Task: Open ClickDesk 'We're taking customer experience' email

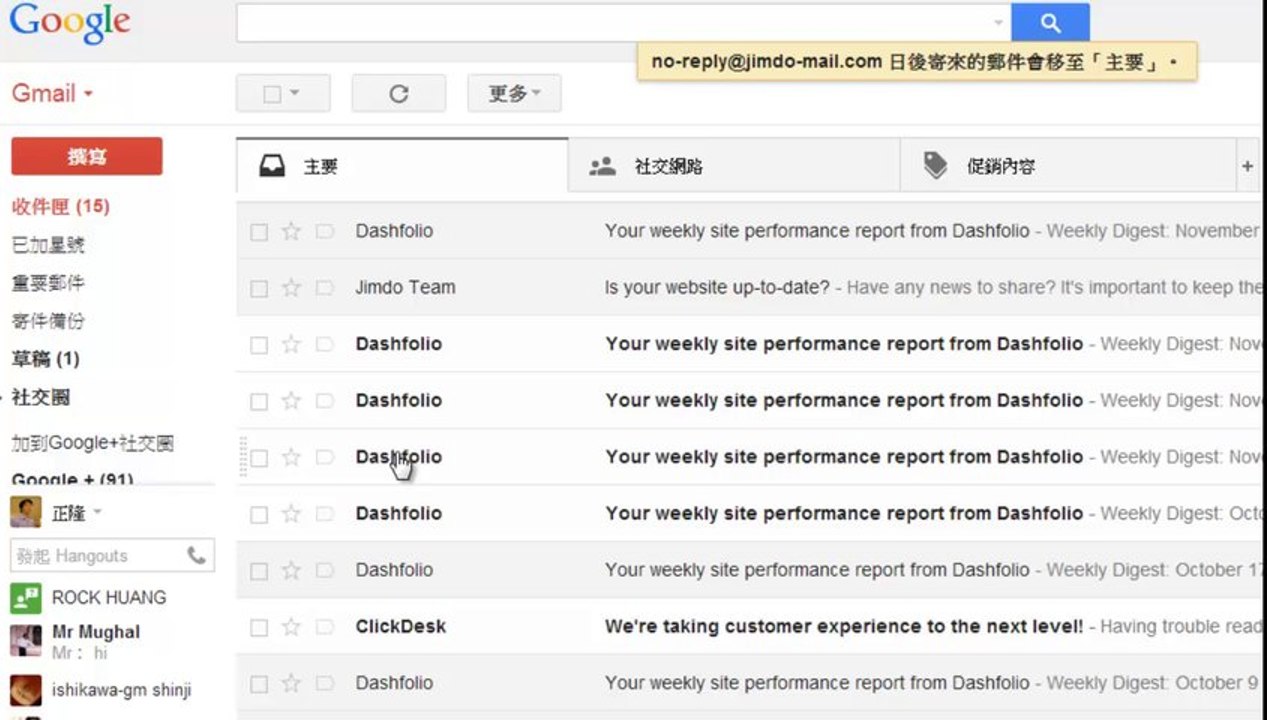Action: tap(749, 627)
